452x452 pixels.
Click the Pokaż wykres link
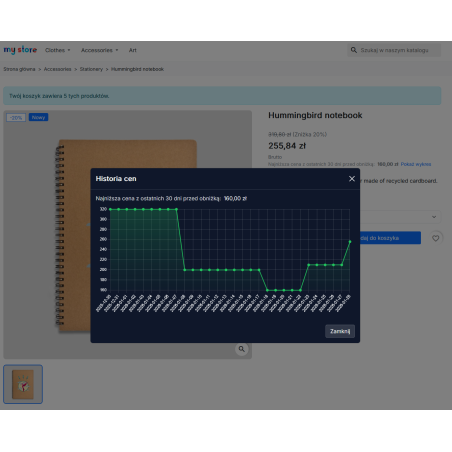pyautogui.click(x=416, y=164)
